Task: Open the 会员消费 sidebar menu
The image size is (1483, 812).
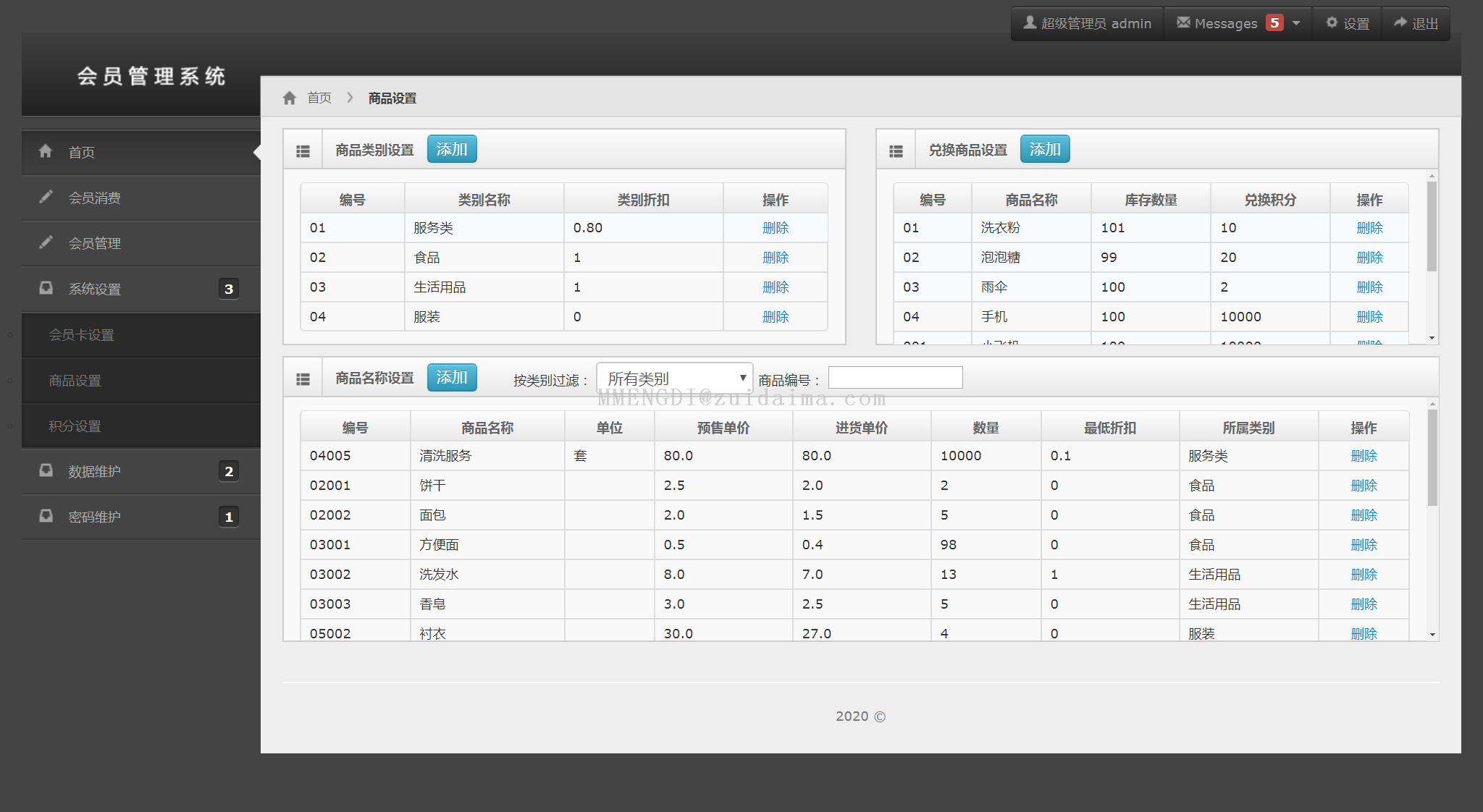Action: (141, 198)
